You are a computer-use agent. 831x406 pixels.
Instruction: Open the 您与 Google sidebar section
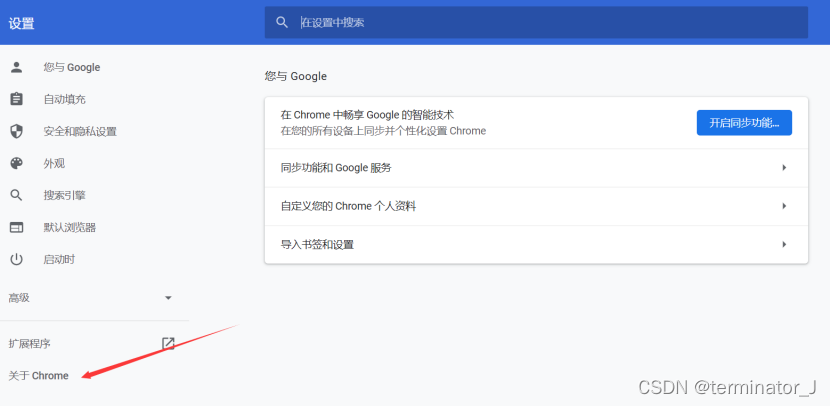72,67
